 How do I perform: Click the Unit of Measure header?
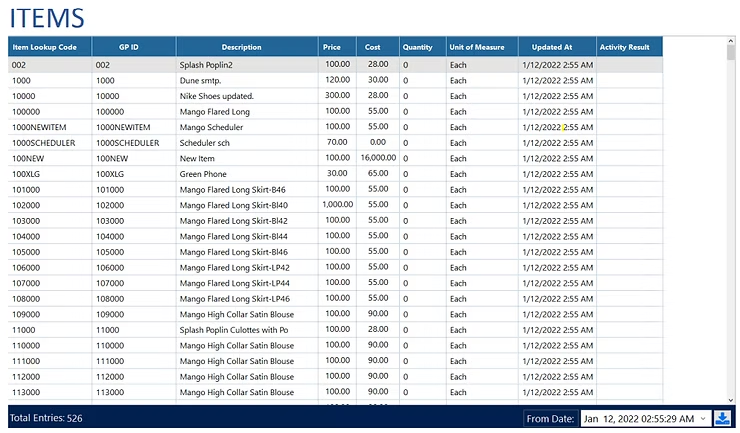click(482, 47)
